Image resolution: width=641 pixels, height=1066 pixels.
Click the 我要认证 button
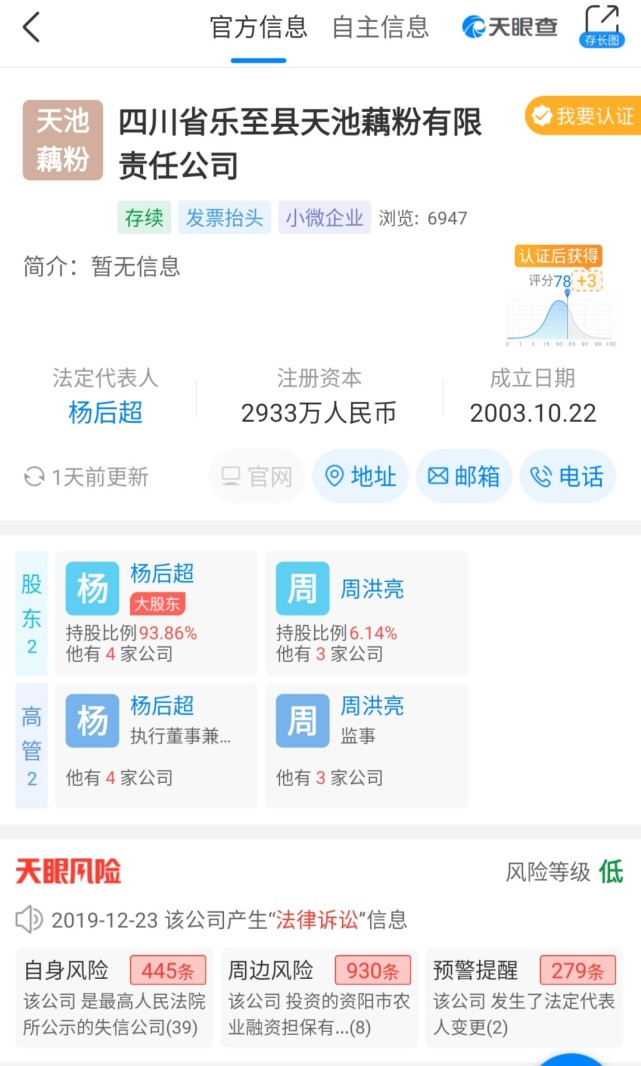tap(583, 116)
